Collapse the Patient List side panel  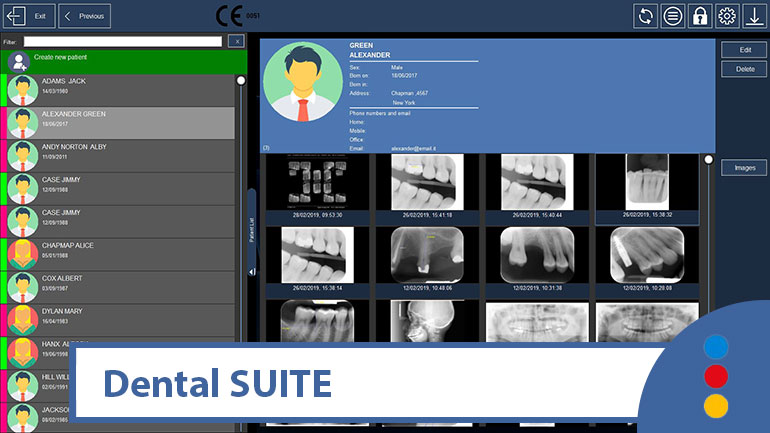coord(252,271)
